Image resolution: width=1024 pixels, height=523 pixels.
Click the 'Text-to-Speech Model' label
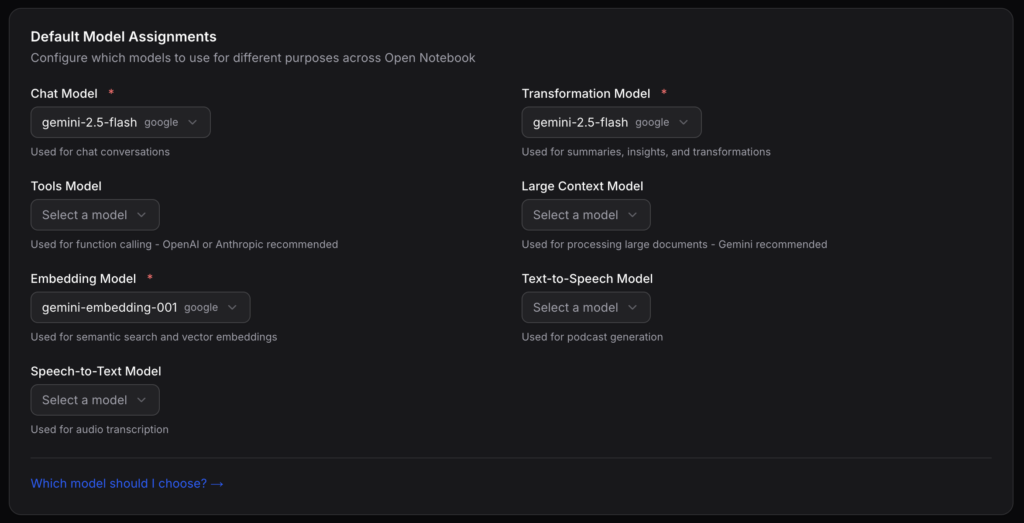point(587,279)
